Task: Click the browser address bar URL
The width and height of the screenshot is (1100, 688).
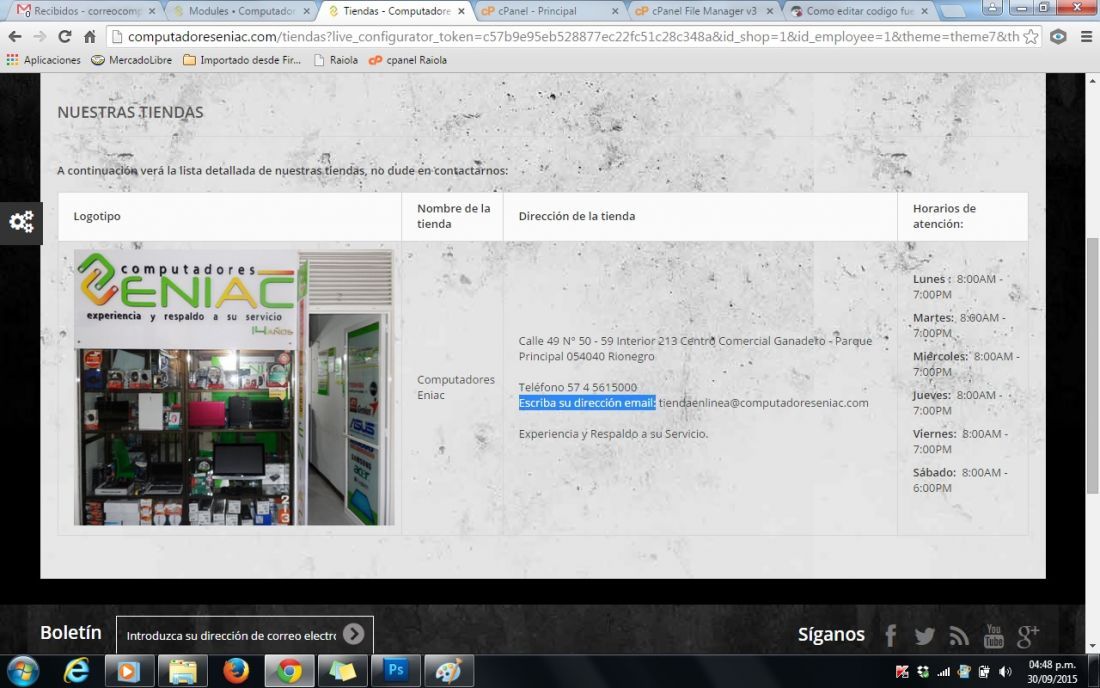Action: 573,36
